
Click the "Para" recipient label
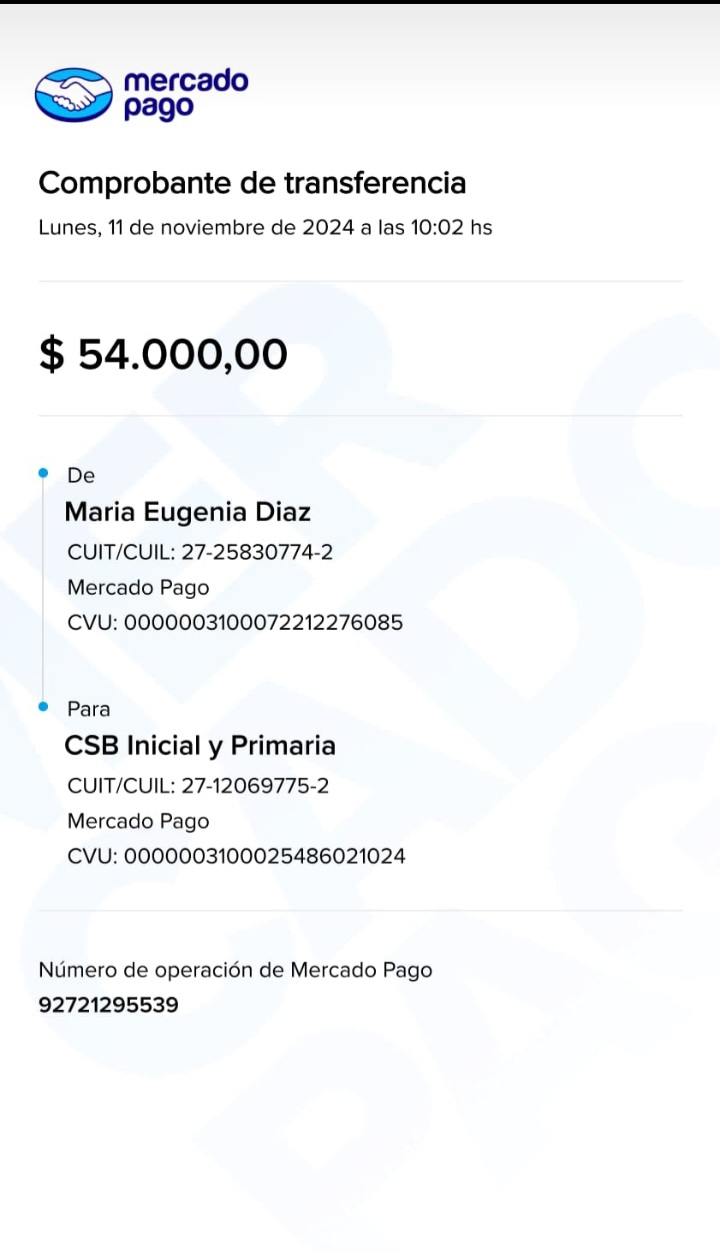coord(88,709)
